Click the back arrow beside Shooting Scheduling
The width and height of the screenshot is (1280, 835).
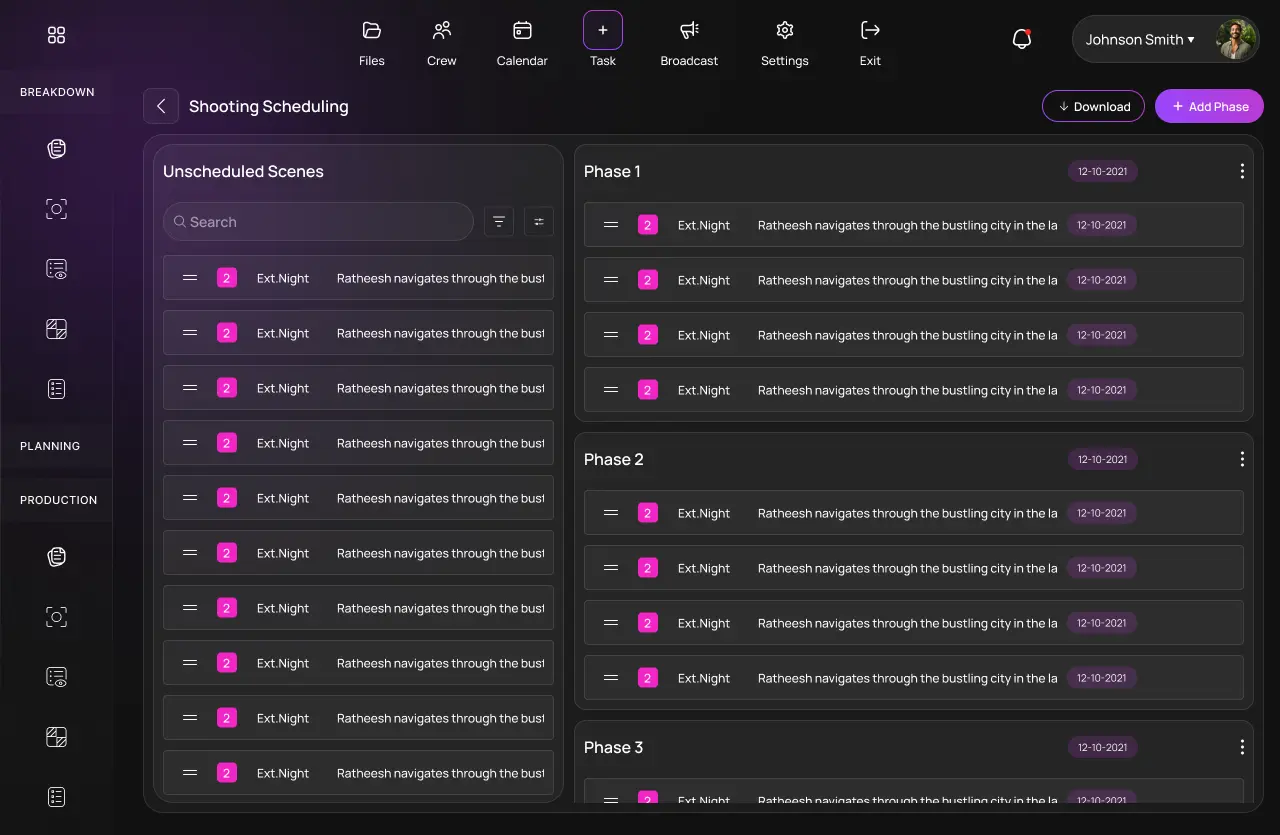point(161,106)
